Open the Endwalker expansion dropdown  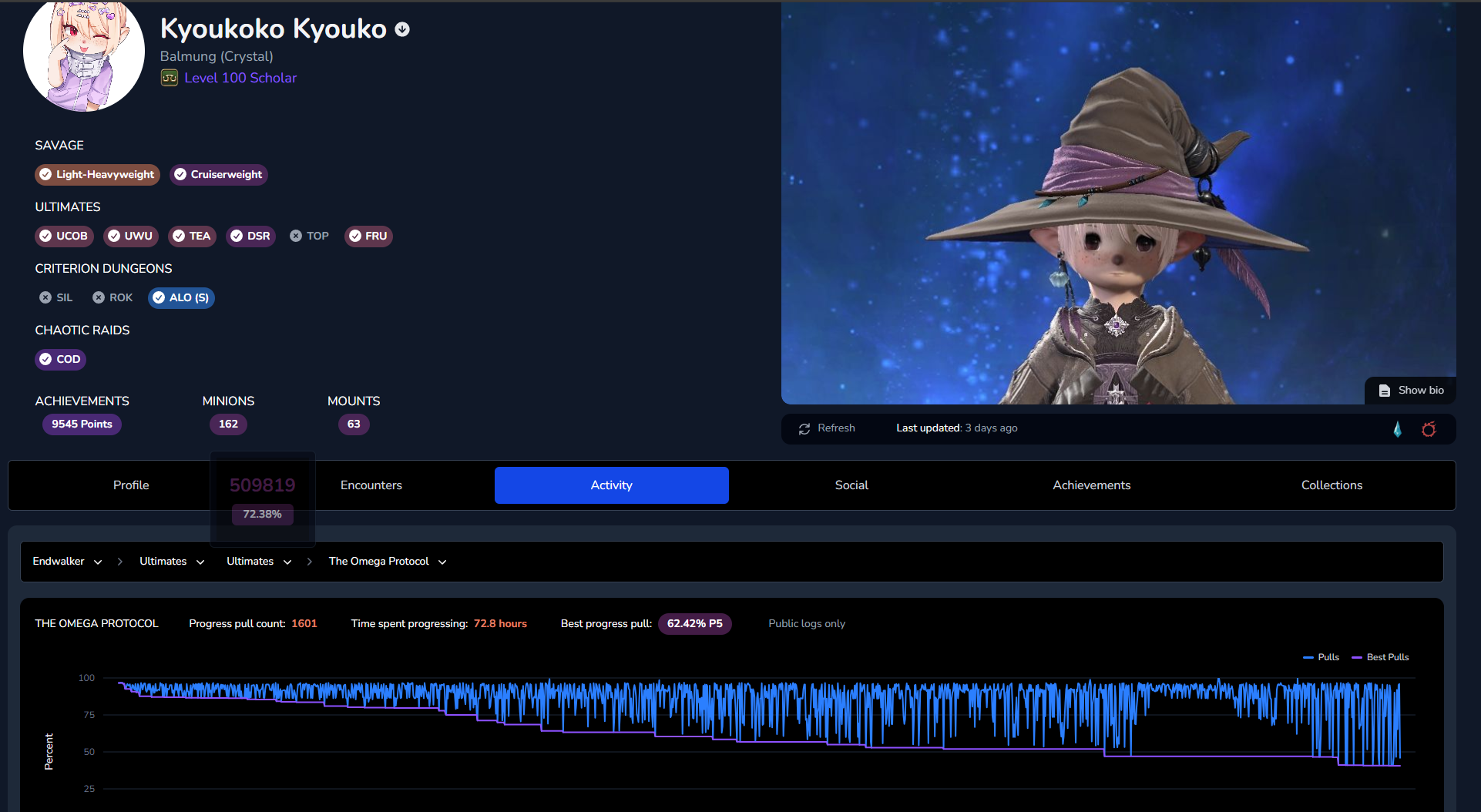(67, 562)
